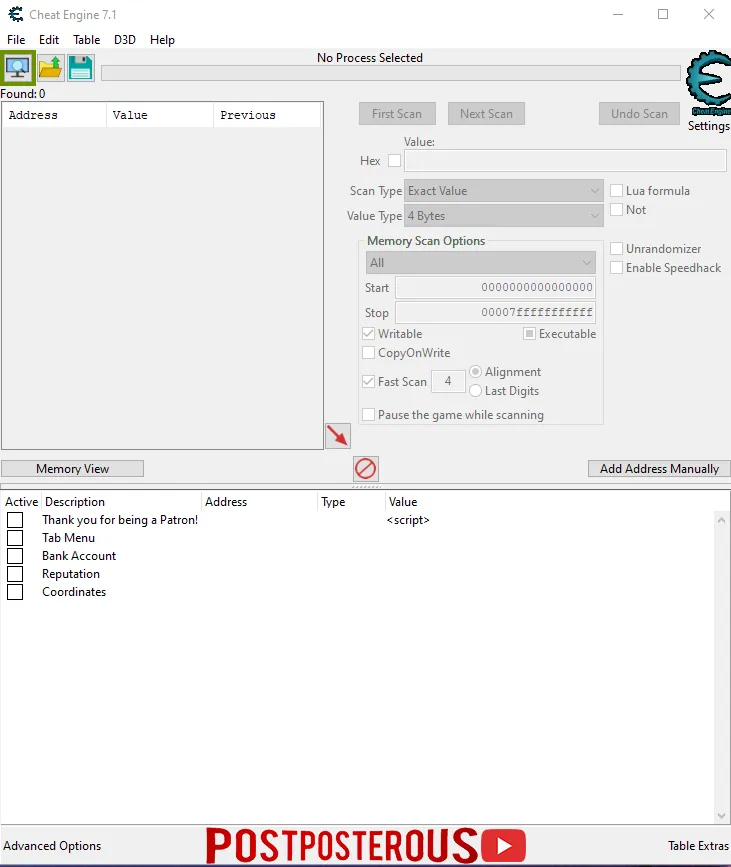Viewport: 731px width, 867px height.
Task: Click the <script> value cell
Action: (x=408, y=520)
